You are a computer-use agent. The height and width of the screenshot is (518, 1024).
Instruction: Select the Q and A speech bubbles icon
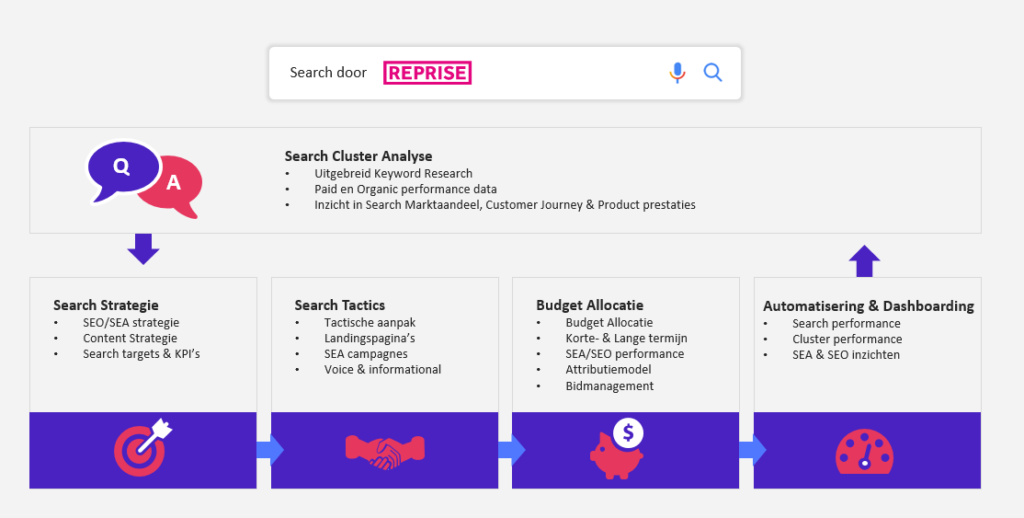(x=145, y=179)
